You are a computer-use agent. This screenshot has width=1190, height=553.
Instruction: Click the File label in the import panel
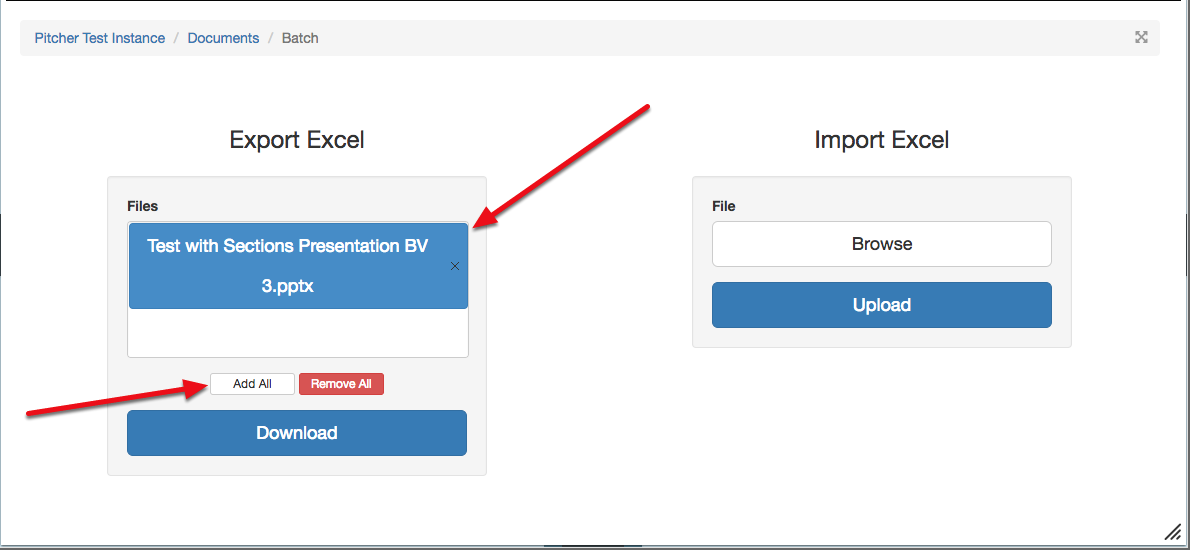(x=724, y=206)
